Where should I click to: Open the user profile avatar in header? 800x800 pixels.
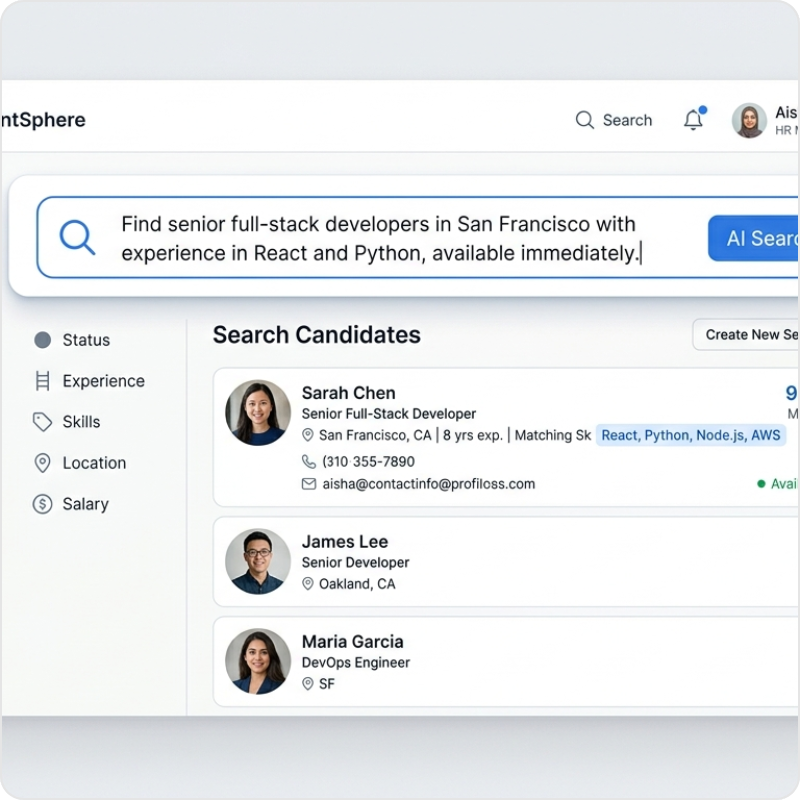[749, 120]
